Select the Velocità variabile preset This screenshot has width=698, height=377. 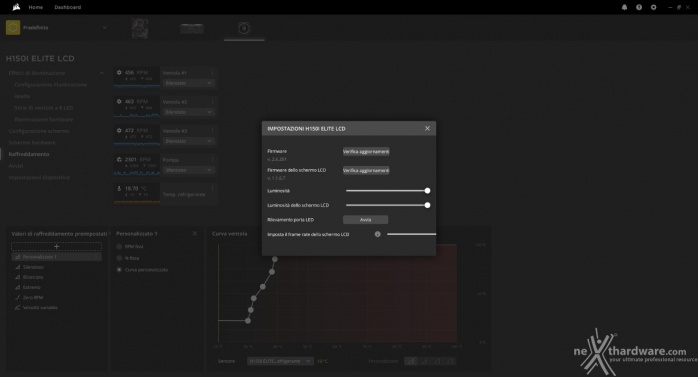pyautogui.click(x=40, y=308)
